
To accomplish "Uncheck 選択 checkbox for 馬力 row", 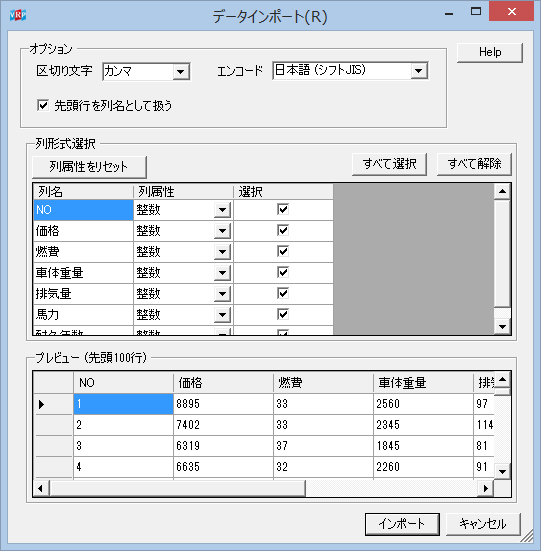I will [x=283, y=314].
